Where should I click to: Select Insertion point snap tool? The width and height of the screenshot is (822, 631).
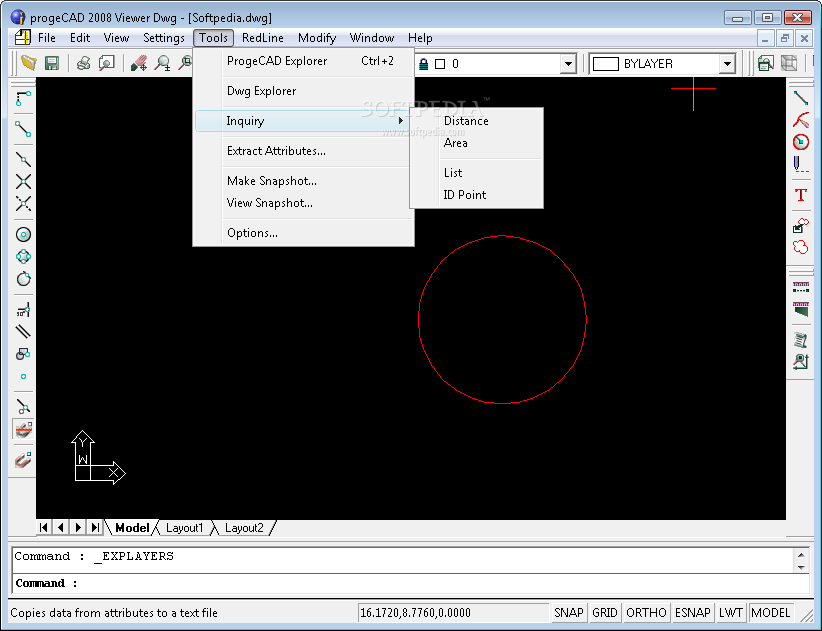point(23,354)
